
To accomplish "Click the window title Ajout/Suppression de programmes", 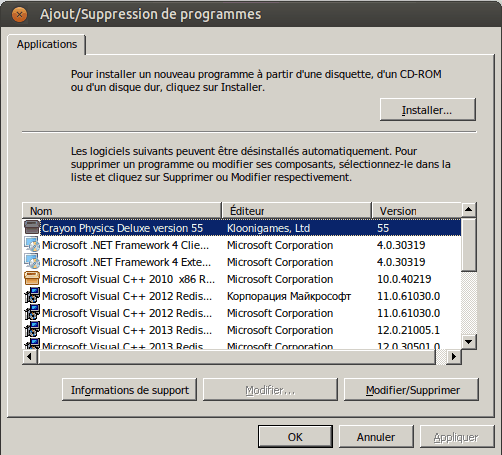I will click(150, 15).
